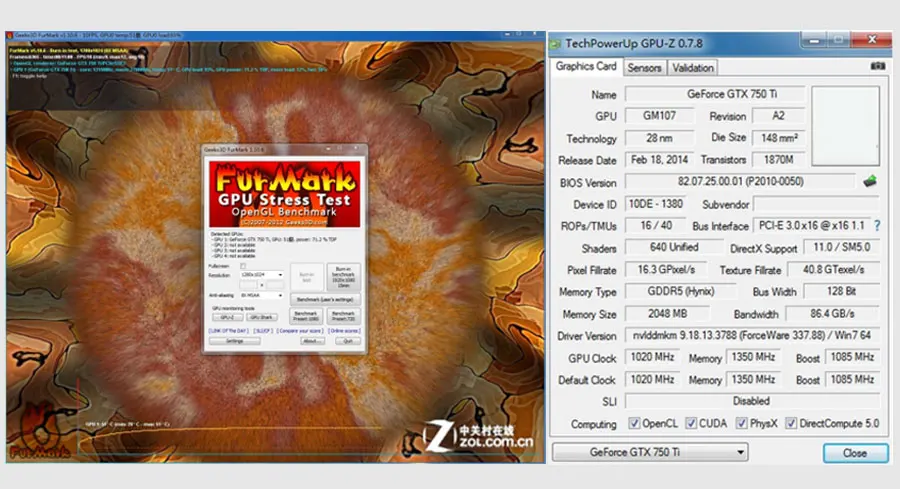Click Burn-in benchmark 1920x1080 button
Viewport: 900px width, 489px height.
pos(343,277)
